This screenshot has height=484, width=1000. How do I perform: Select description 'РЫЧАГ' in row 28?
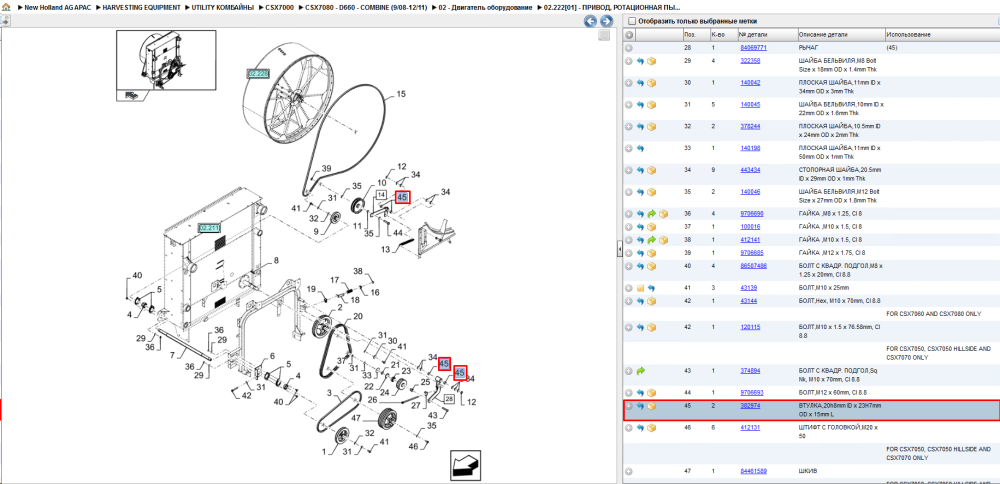click(809, 48)
